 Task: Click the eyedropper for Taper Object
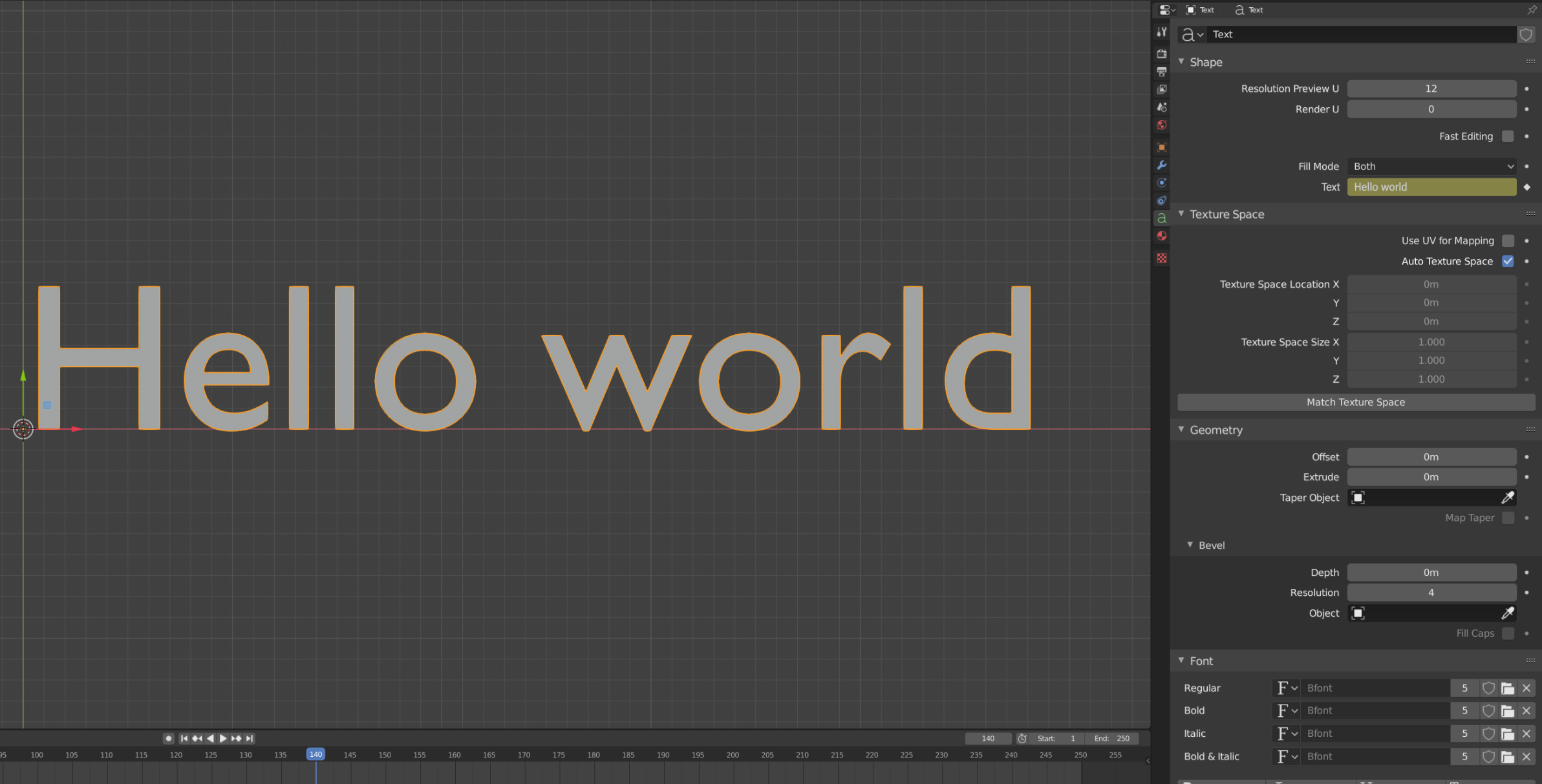pos(1507,498)
